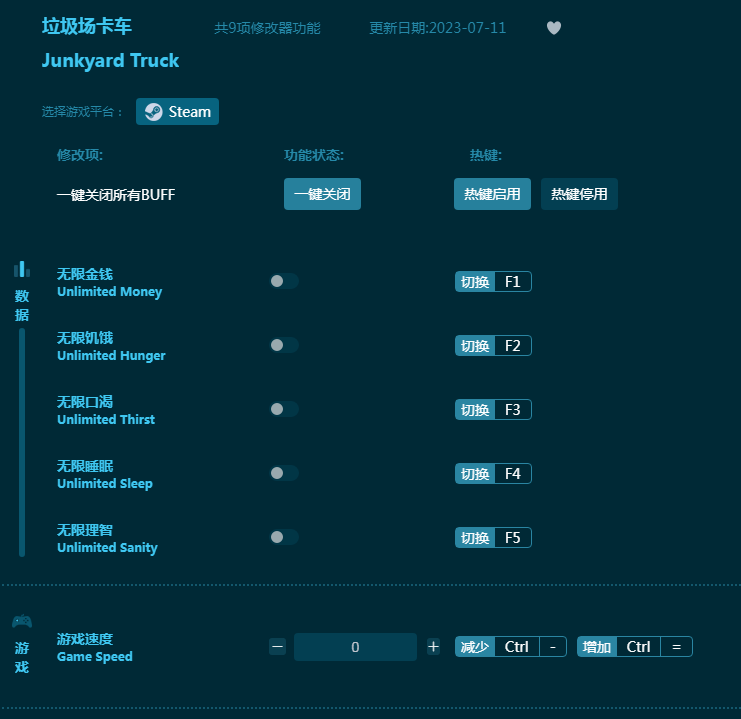741x719 pixels.
Task: Click the 游戏 sidebar section label
Action: click(x=22, y=658)
